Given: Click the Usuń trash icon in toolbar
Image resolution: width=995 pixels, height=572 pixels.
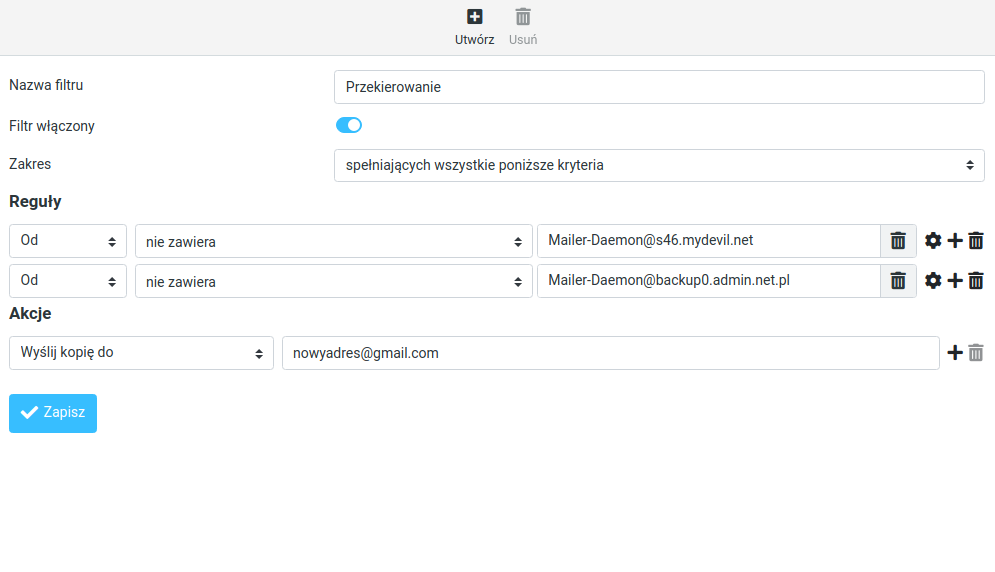Looking at the screenshot, I should tap(523, 17).
